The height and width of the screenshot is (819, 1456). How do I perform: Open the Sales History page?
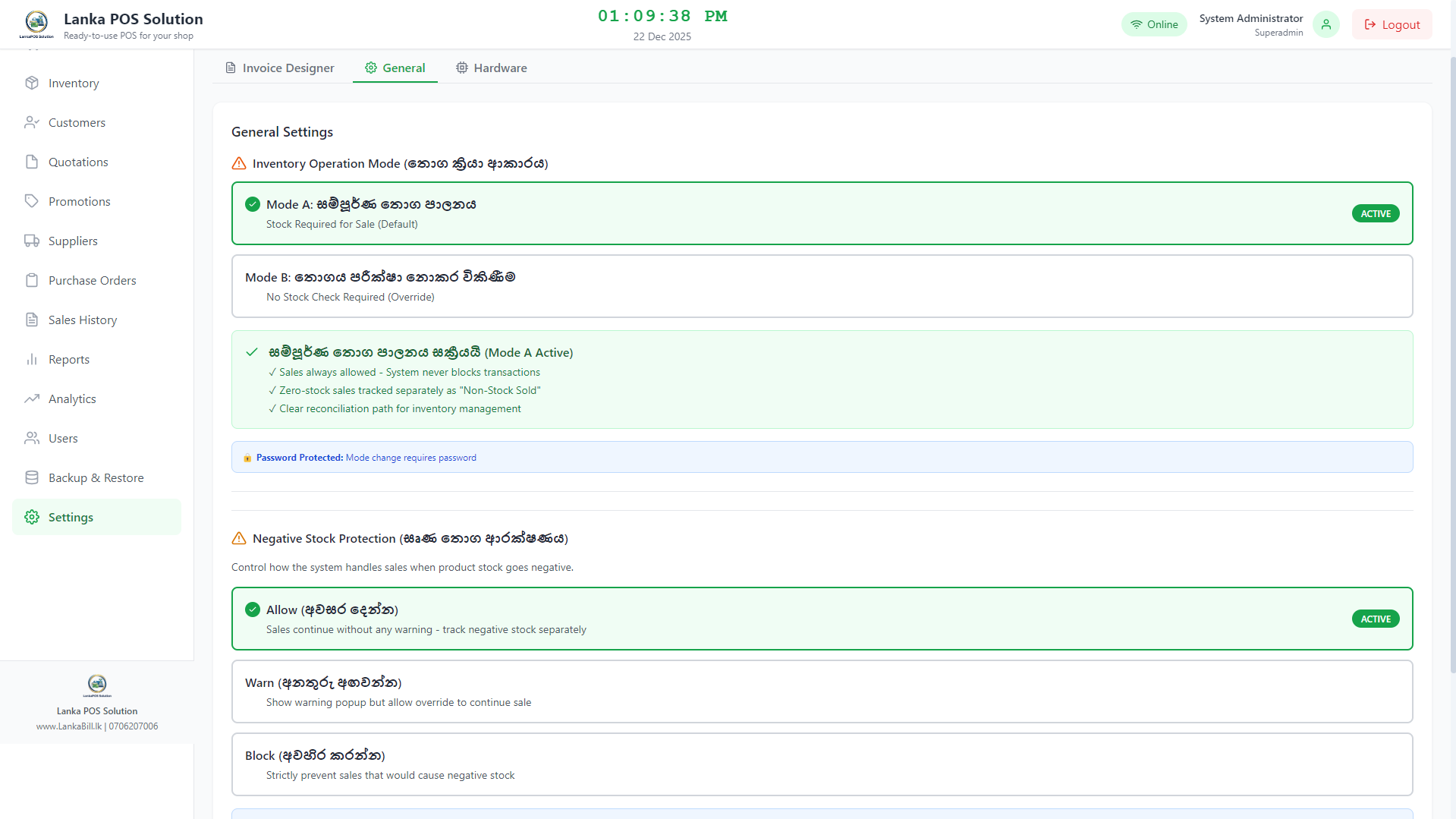[x=83, y=320]
